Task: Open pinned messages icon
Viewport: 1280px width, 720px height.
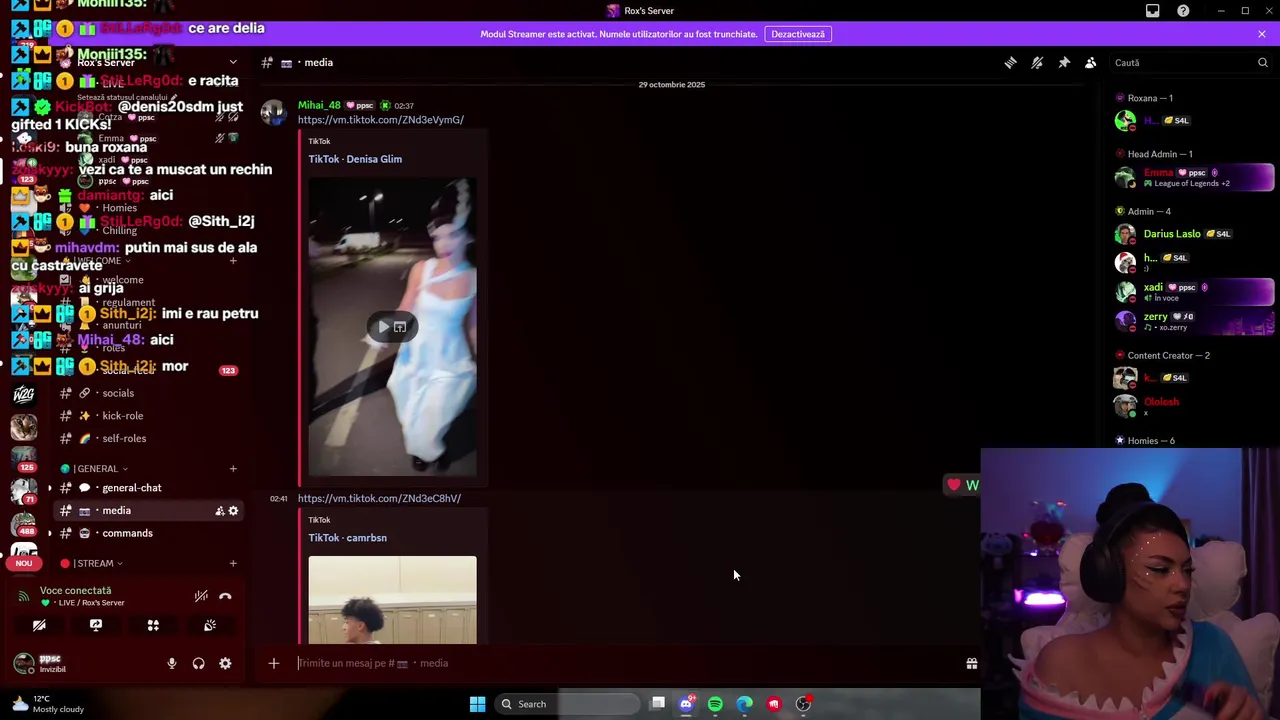Action: [x=1064, y=62]
